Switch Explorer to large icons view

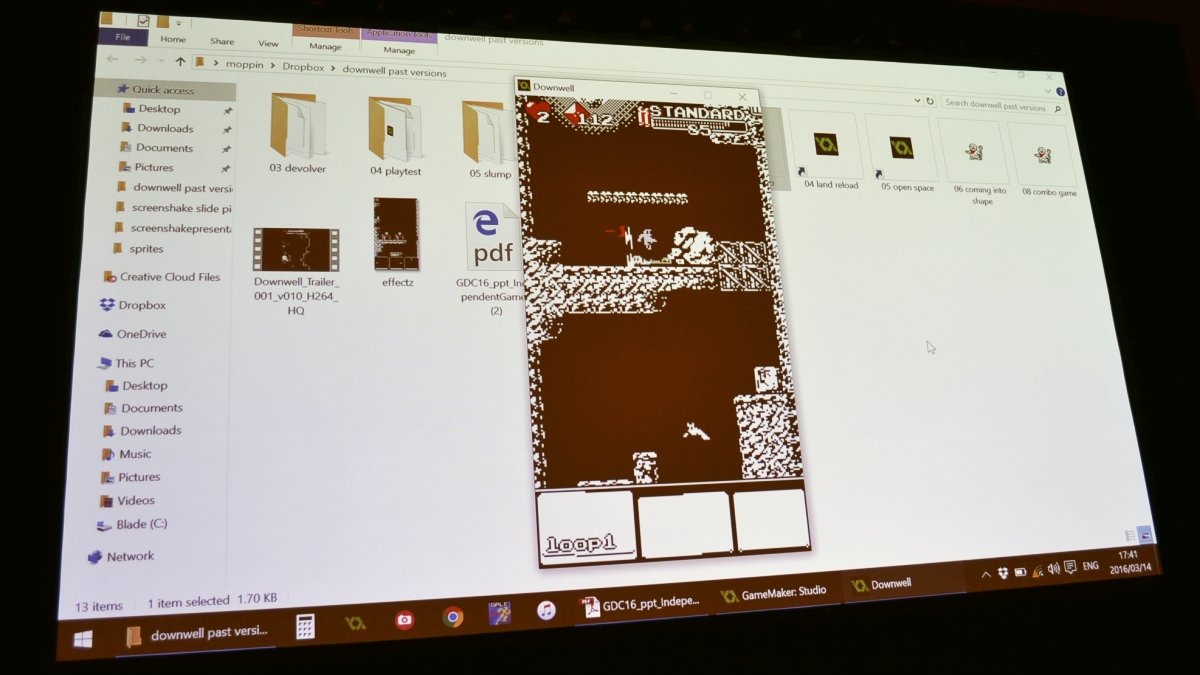pos(1144,534)
